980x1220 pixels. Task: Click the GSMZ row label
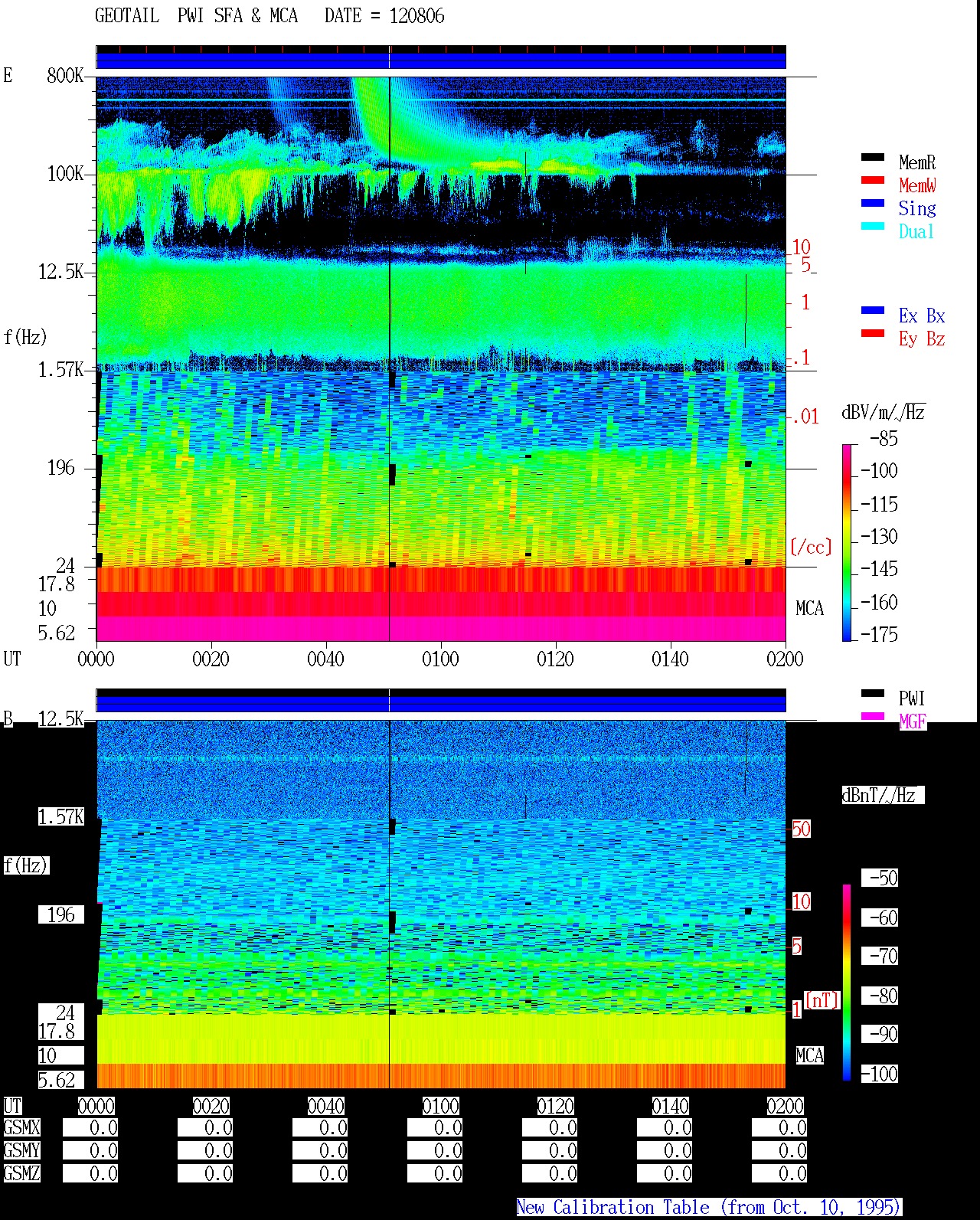tap(21, 1173)
